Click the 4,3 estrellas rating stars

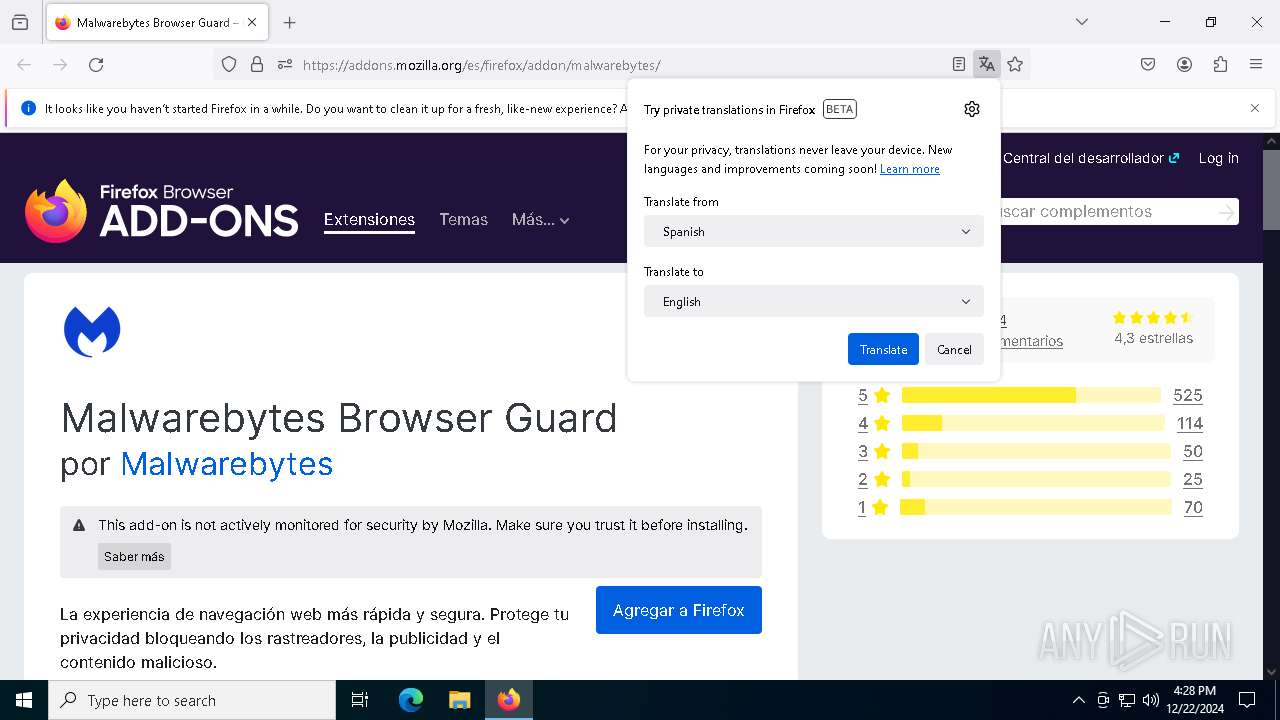pos(1153,318)
